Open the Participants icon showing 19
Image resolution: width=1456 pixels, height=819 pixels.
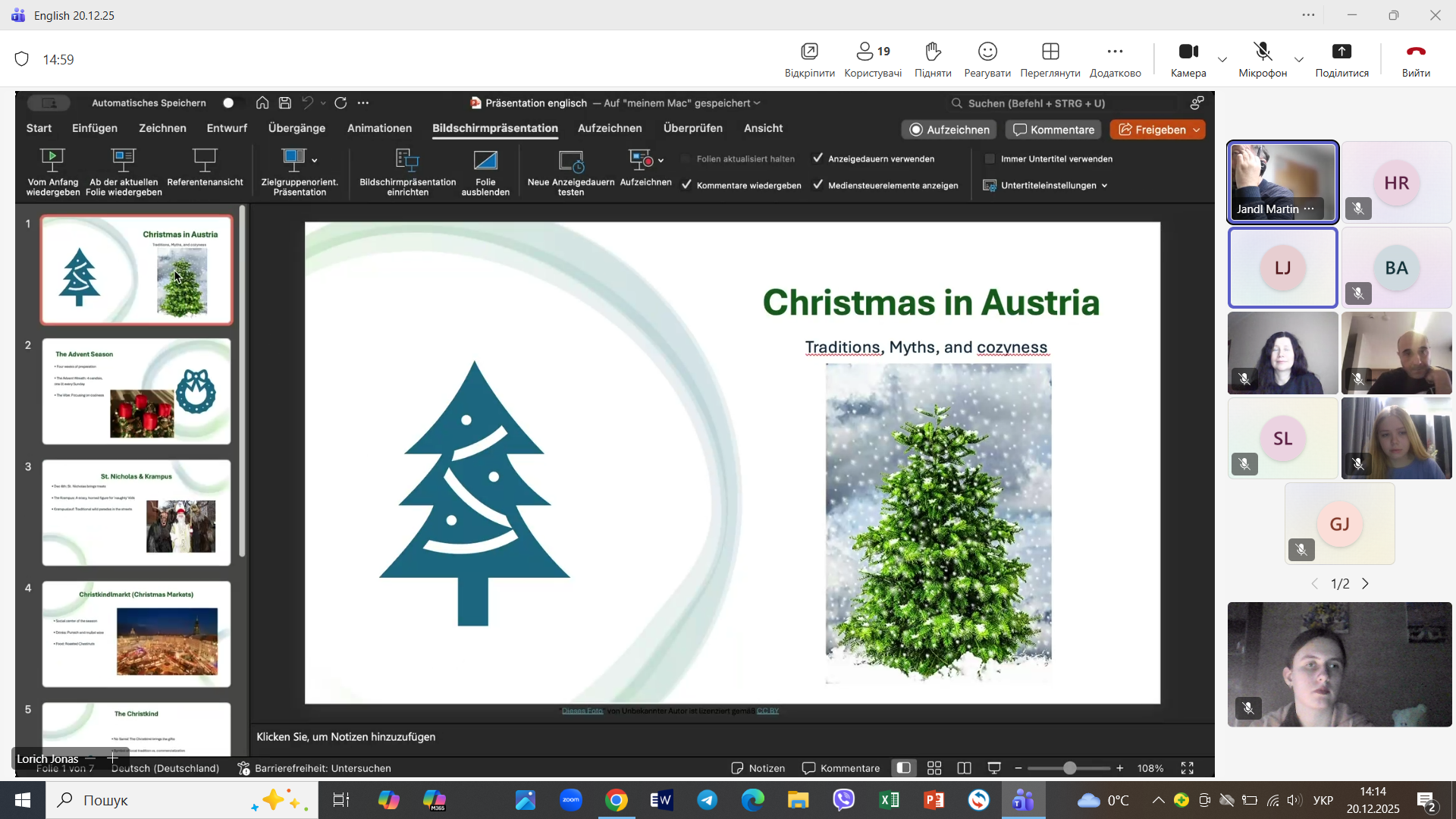tap(872, 52)
